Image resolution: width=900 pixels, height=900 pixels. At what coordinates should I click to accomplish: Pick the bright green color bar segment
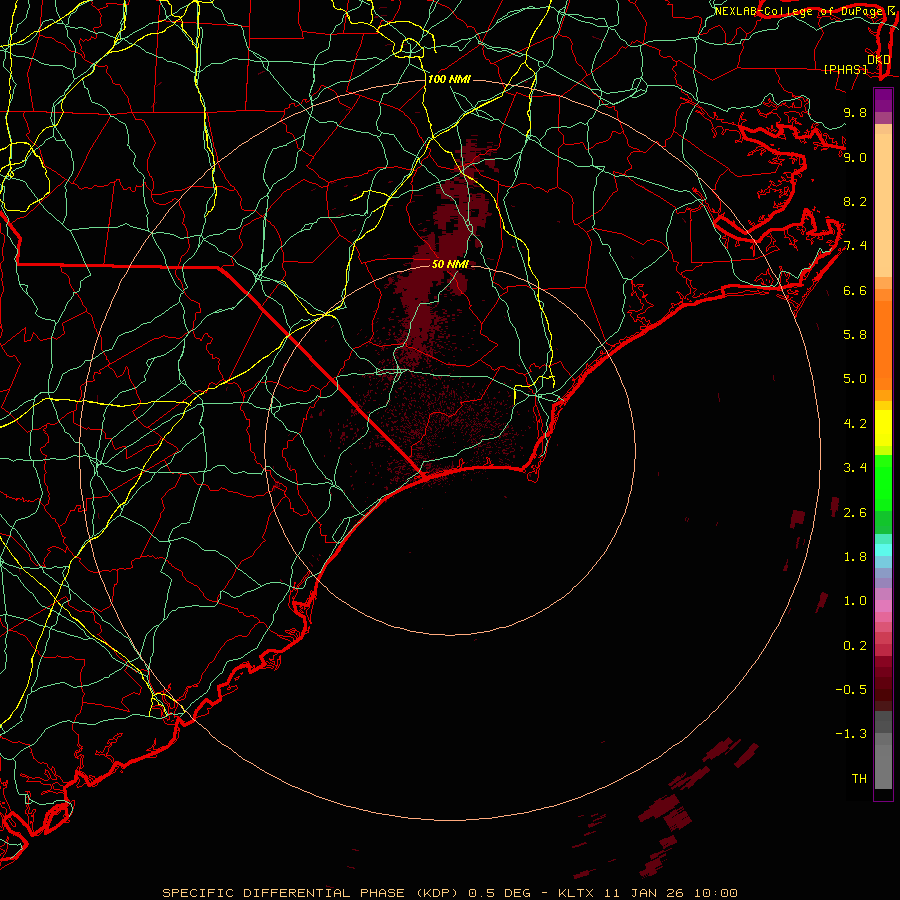pos(883,482)
